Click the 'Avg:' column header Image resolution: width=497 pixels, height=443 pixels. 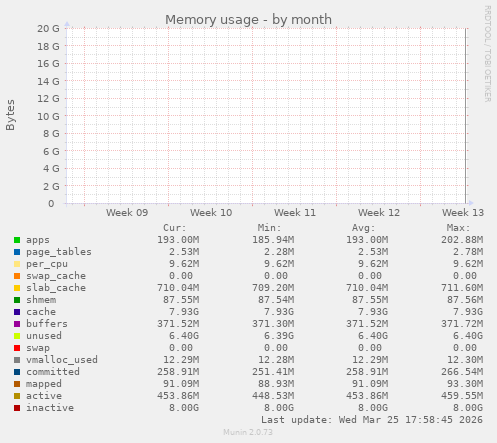(x=364, y=228)
